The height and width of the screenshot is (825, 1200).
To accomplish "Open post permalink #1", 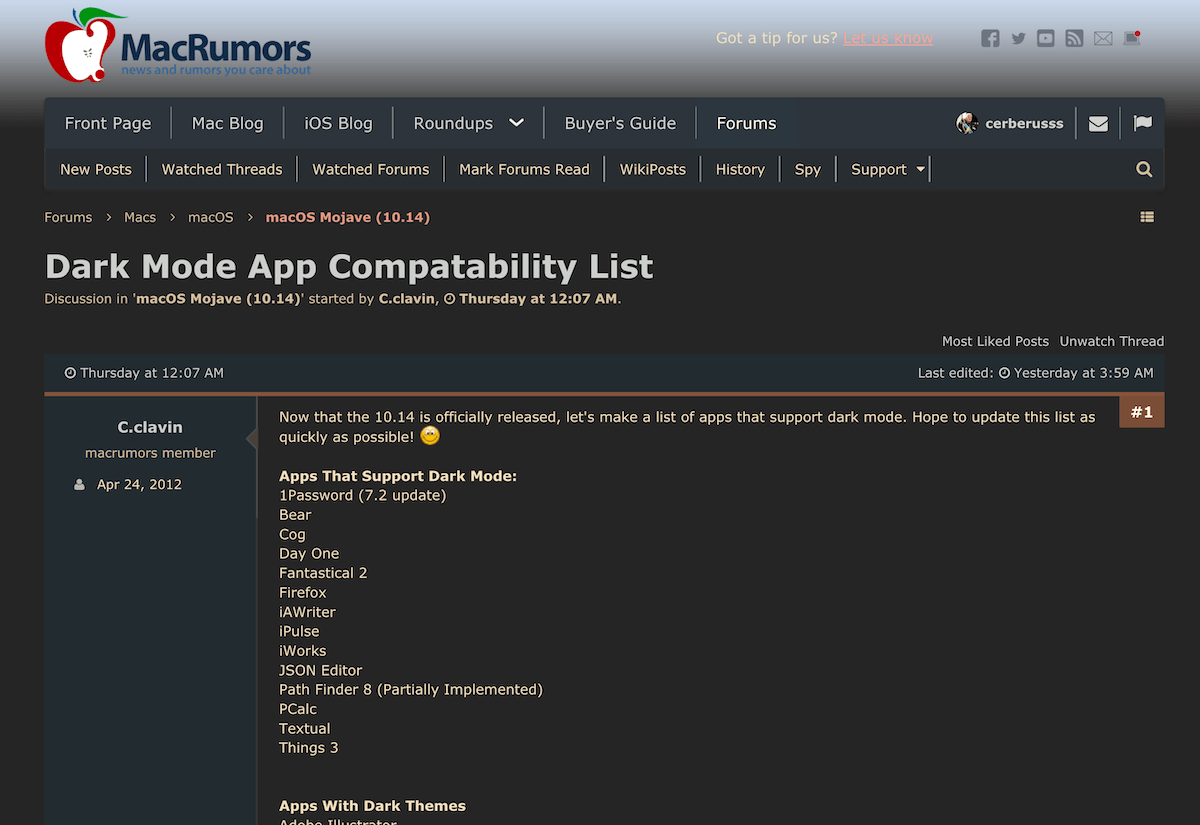I will [x=1142, y=411].
